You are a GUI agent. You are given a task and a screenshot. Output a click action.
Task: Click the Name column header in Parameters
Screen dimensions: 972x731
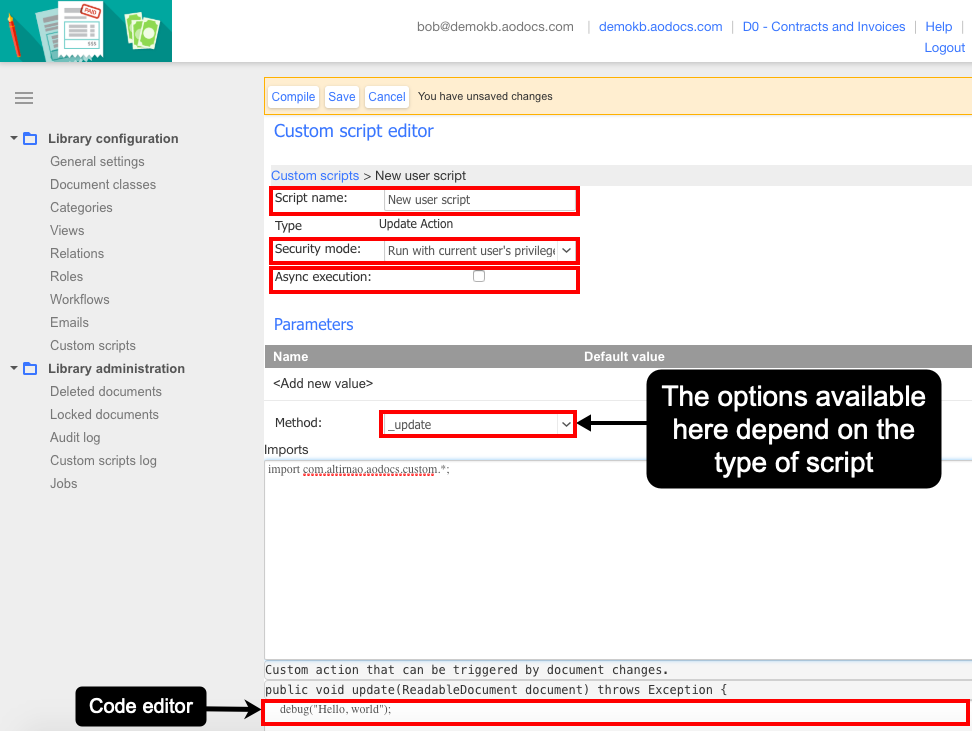(291, 357)
